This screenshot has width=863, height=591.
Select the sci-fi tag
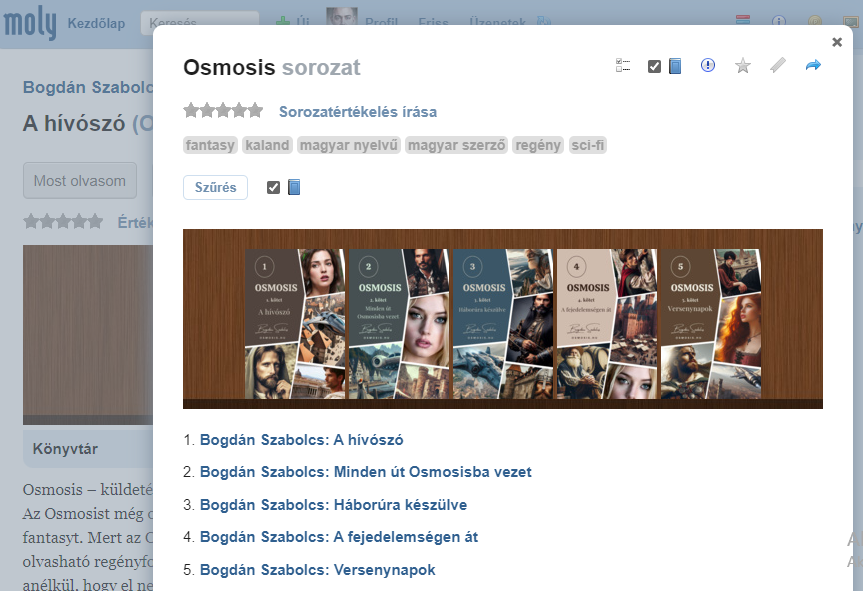pos(587,145)
